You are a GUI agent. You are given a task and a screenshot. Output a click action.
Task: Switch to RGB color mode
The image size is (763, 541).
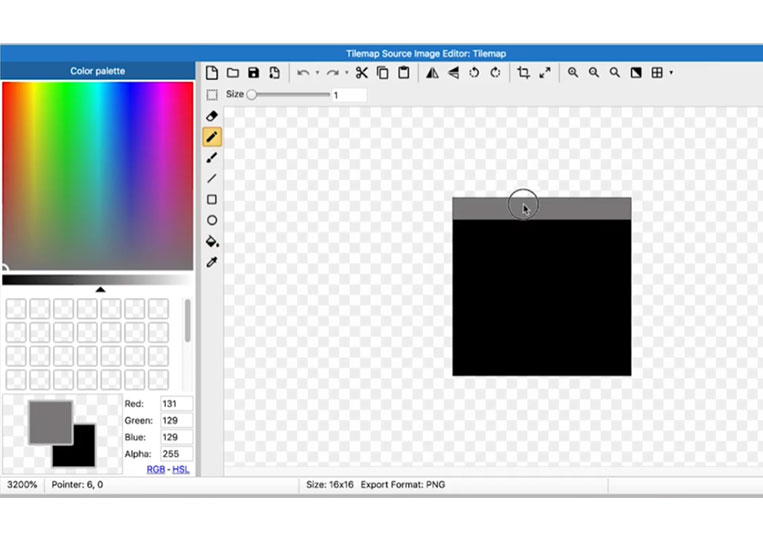(x=156, y=469)
